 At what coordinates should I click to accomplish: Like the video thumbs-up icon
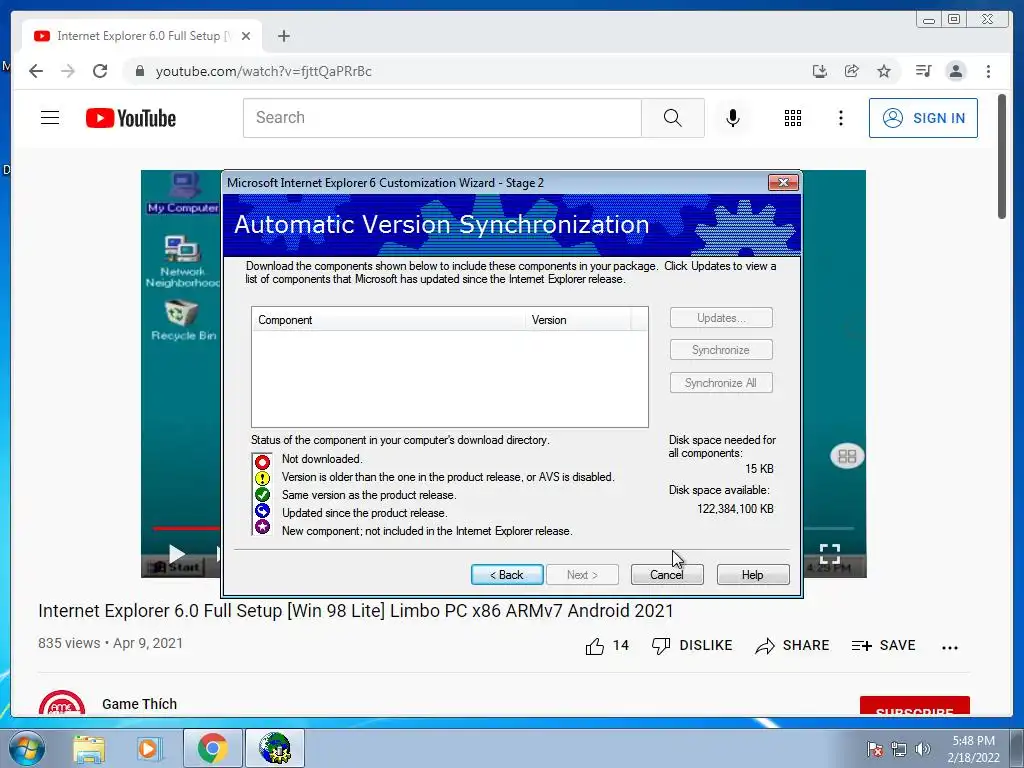tap(595, 646)
